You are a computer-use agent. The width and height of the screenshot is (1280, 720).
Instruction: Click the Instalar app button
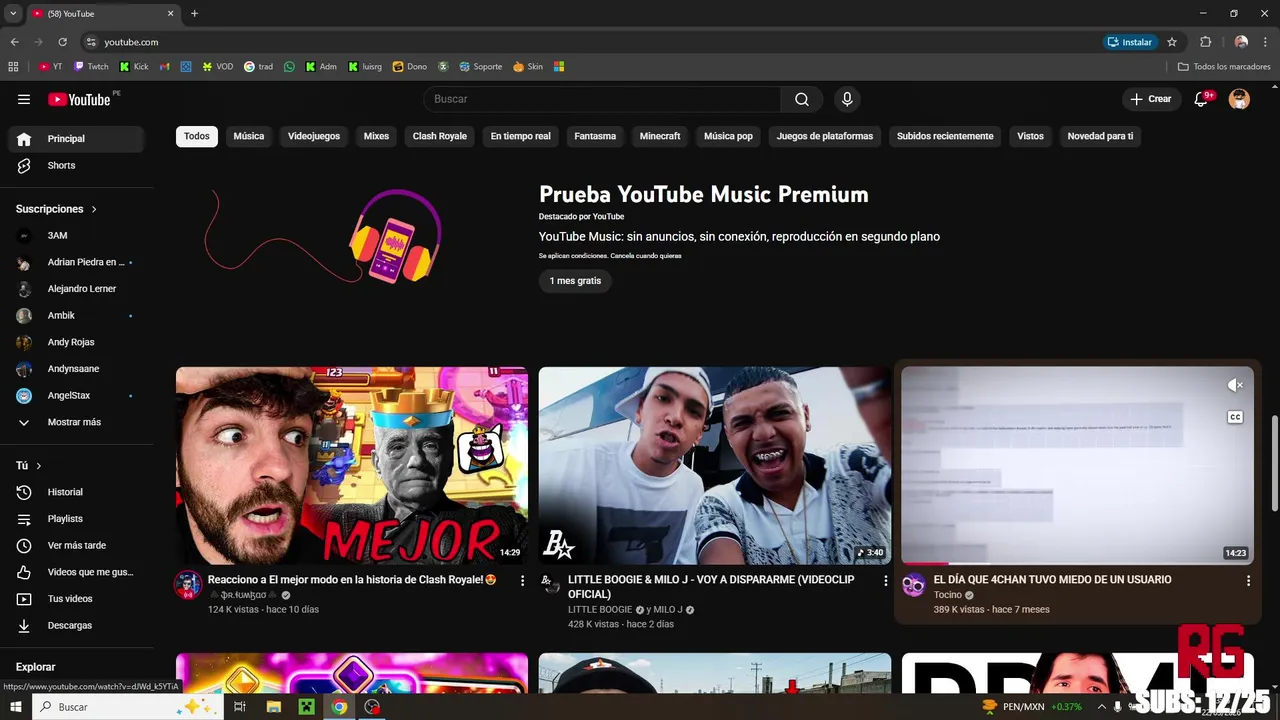[x=1130, y=42]
